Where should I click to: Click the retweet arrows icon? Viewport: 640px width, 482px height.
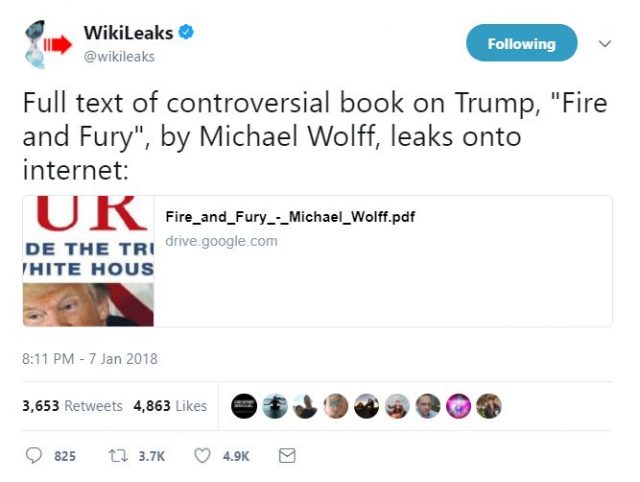118,455
